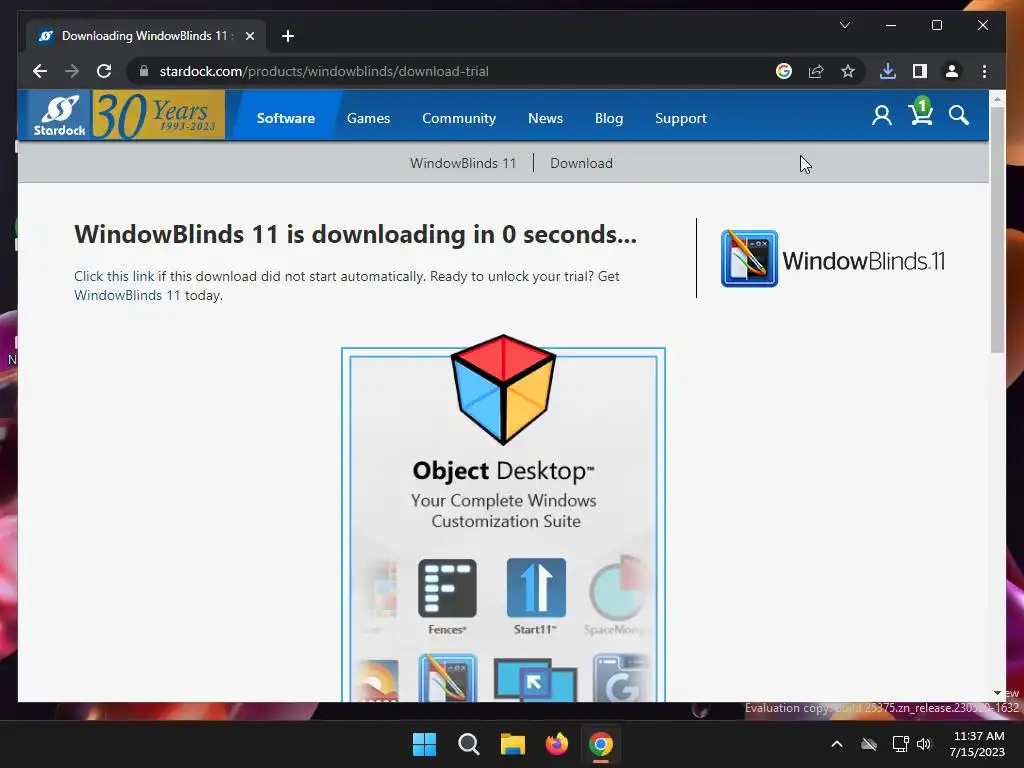Screen dimensions: 1024x768
Task: Open Windows taskbar search
Action: (x=468, y=744)
